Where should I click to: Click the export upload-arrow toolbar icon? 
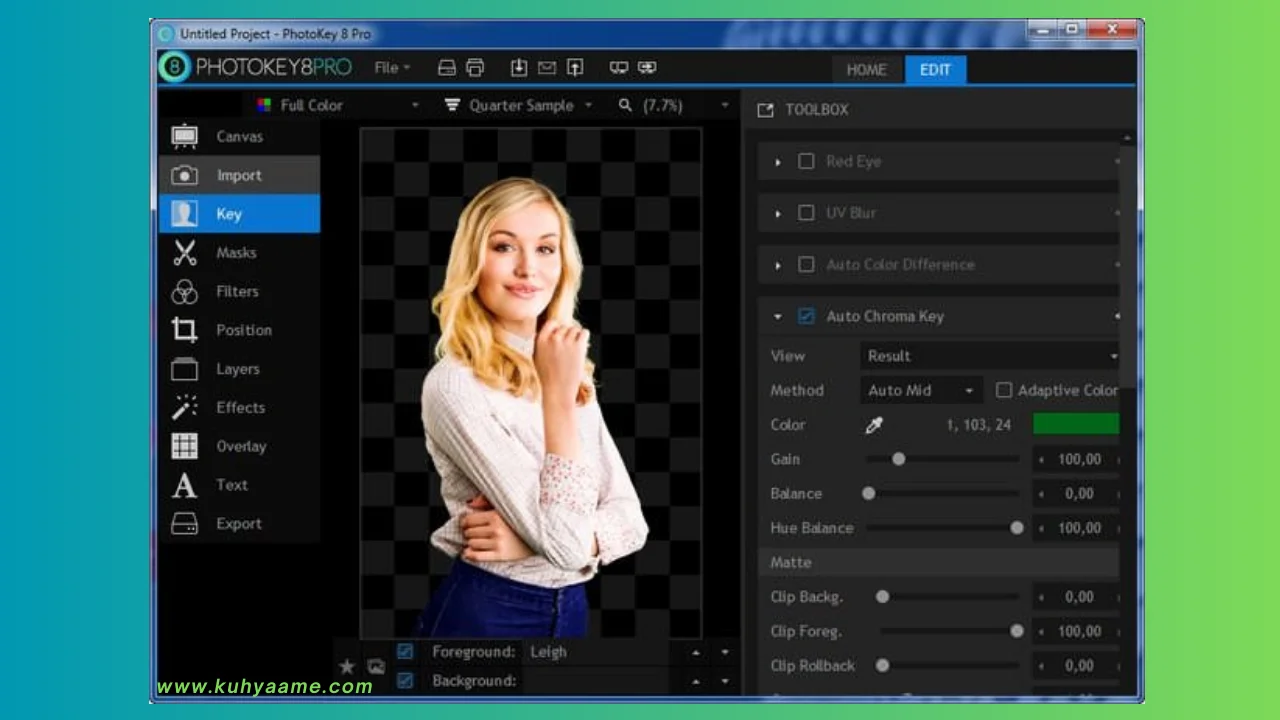(575, 67)
